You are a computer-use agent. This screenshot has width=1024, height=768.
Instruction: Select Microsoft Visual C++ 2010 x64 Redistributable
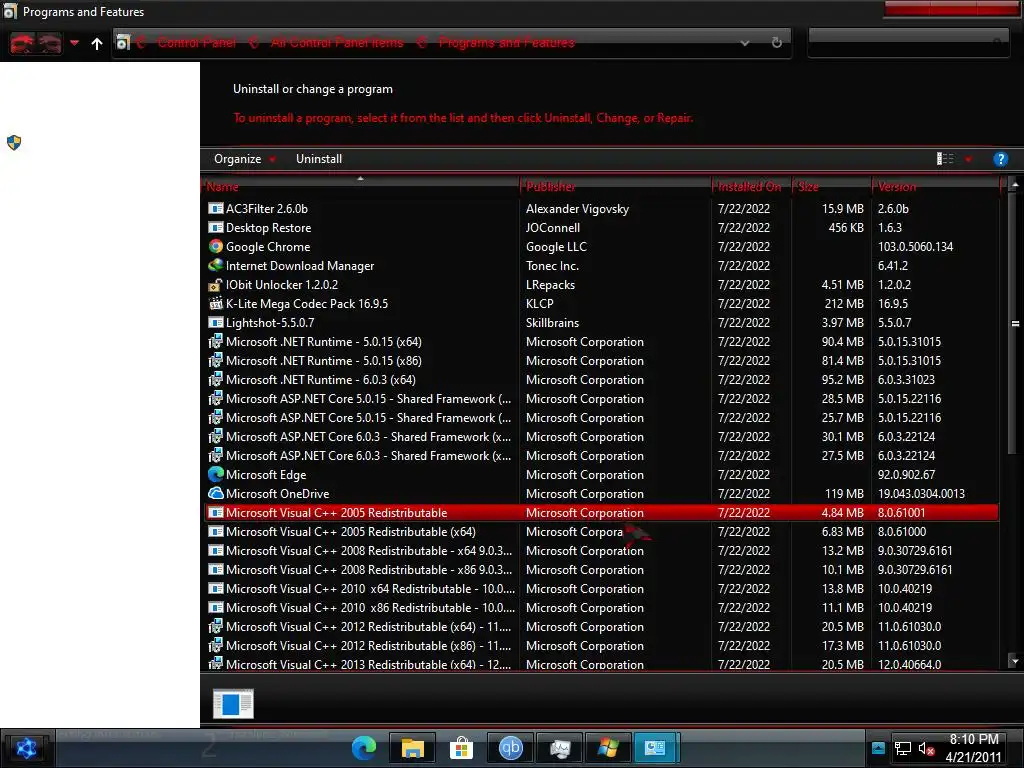(x=601, y=588)
